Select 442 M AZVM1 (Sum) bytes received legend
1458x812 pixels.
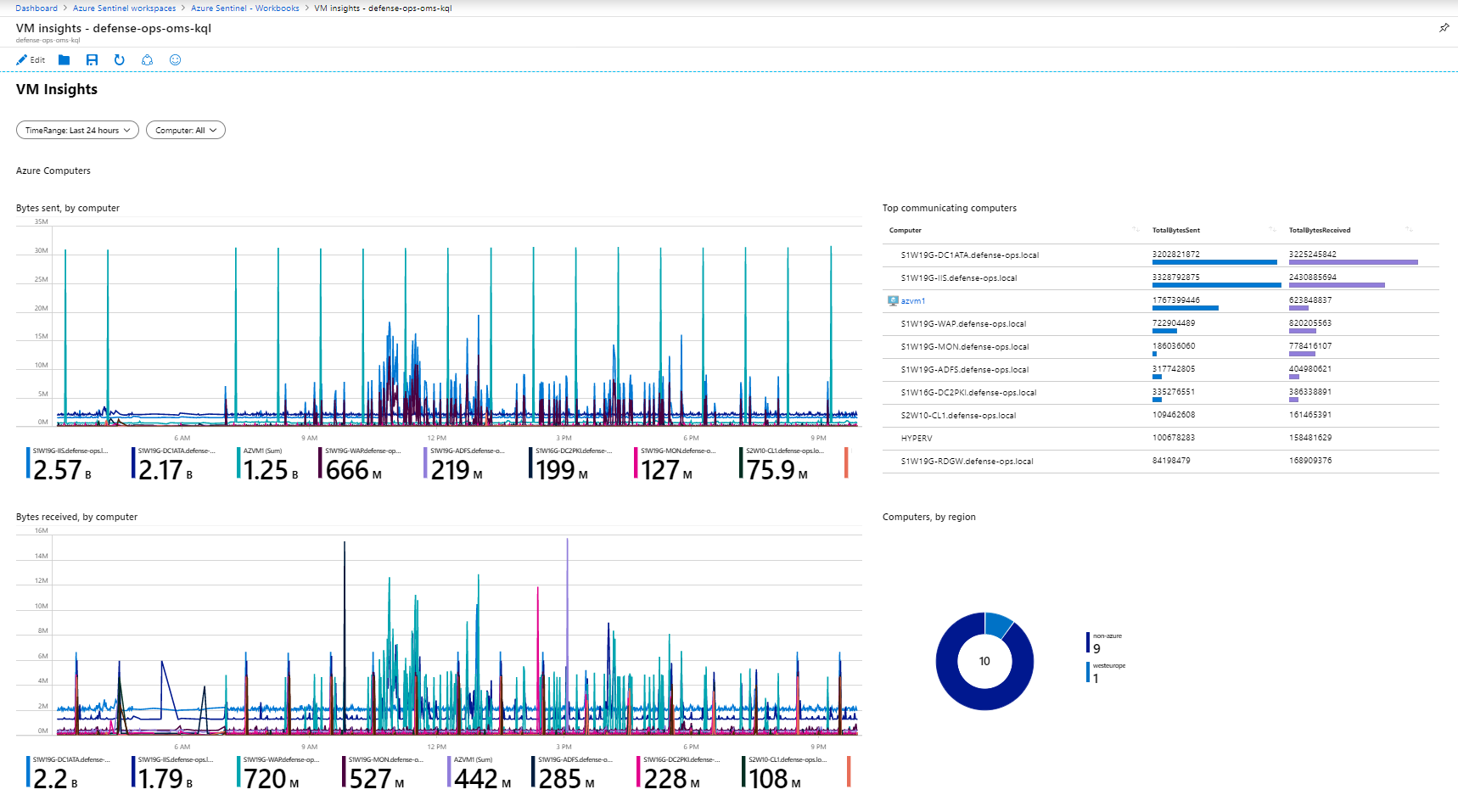click(x=481, y=773)
